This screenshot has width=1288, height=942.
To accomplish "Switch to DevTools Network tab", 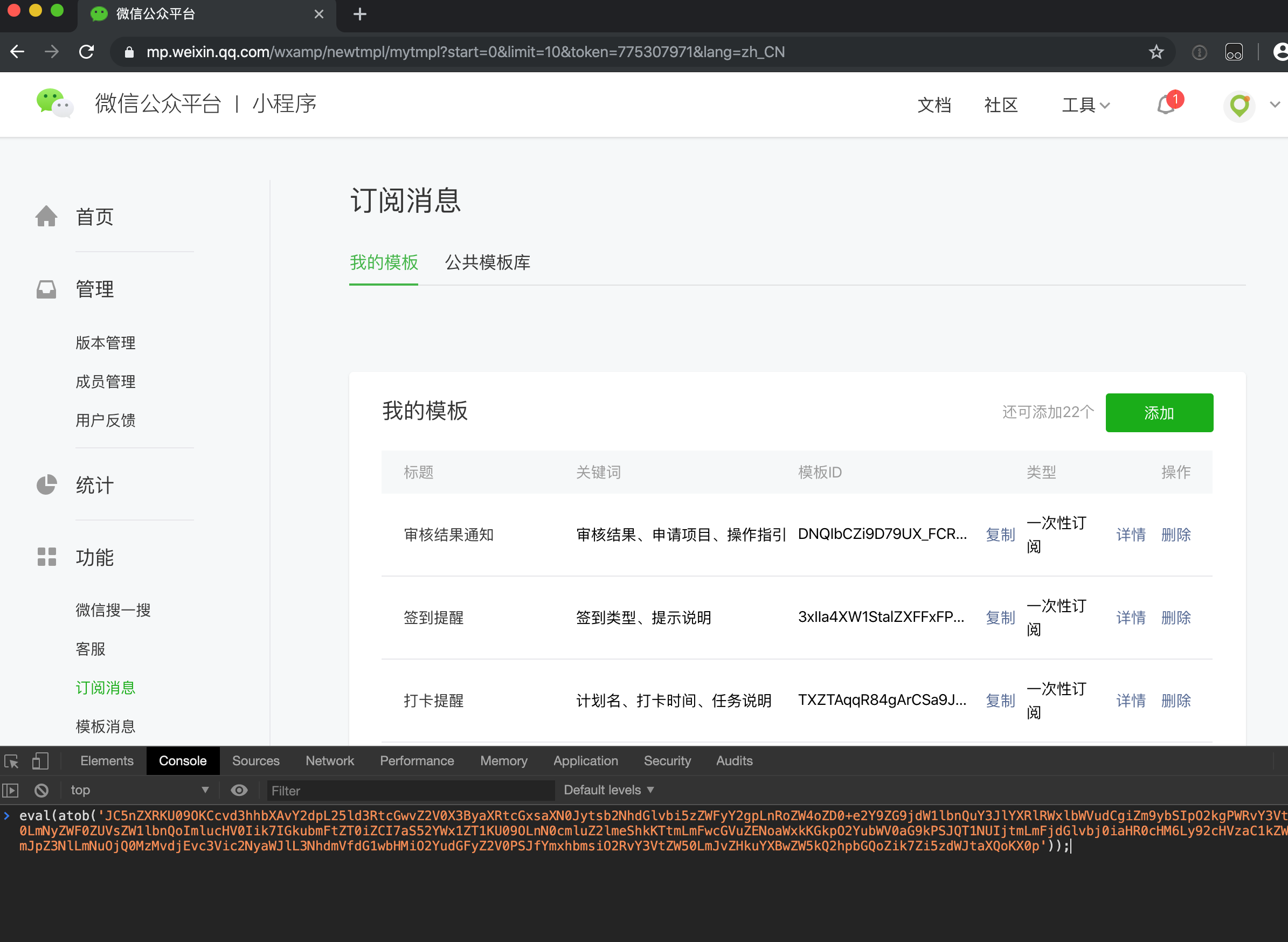I will click(x=330, y=761).
